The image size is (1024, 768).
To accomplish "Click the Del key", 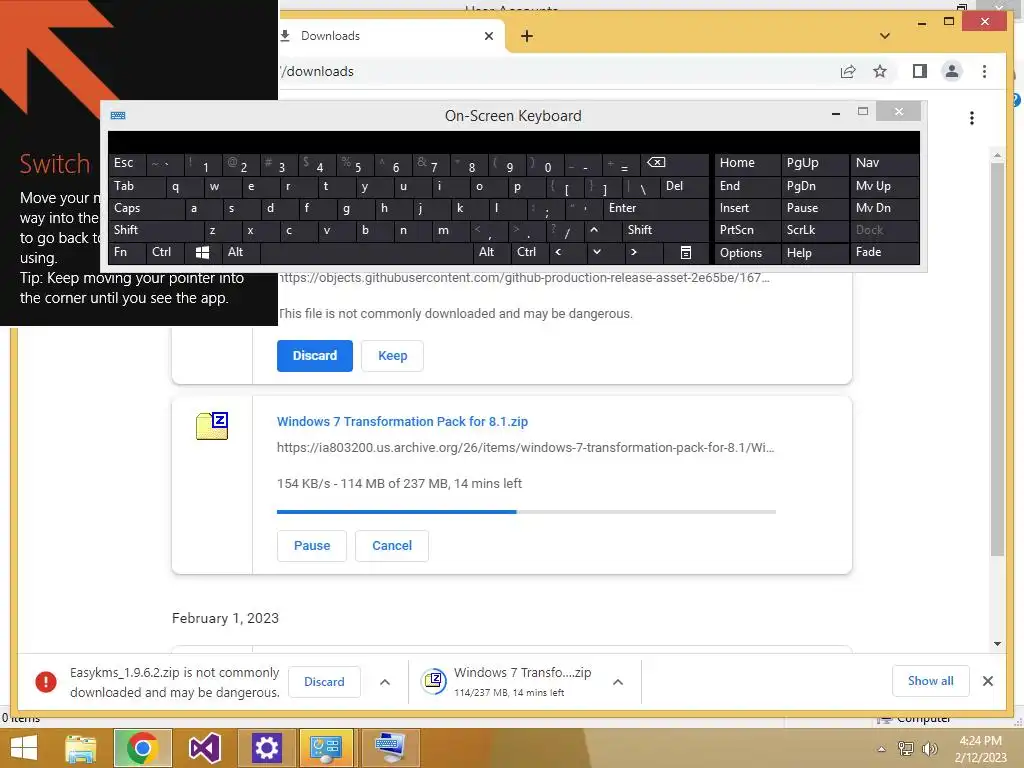I will click(x=685, y=186).
